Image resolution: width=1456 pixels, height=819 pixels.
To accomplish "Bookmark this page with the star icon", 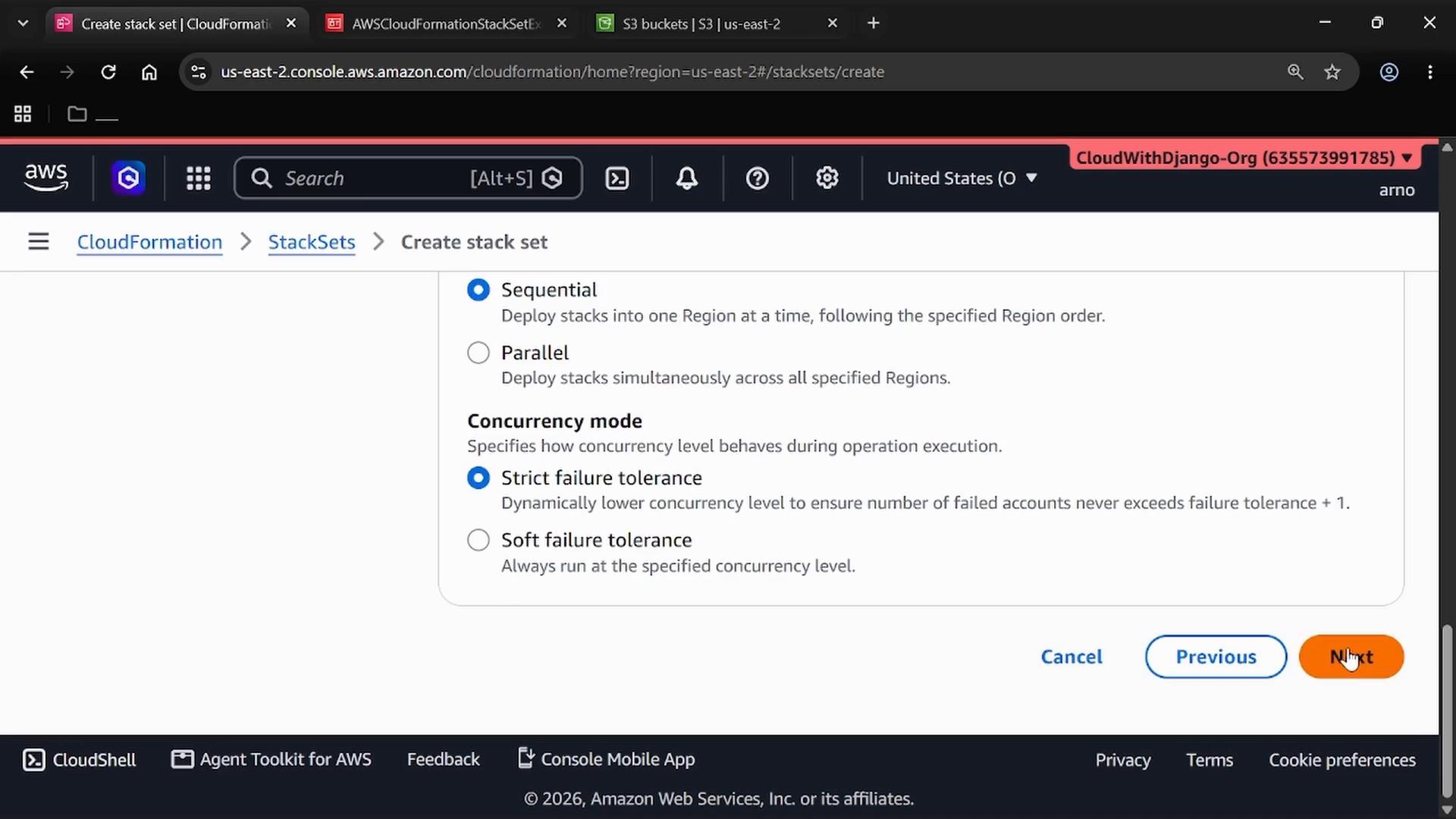I will [1332, 72].
